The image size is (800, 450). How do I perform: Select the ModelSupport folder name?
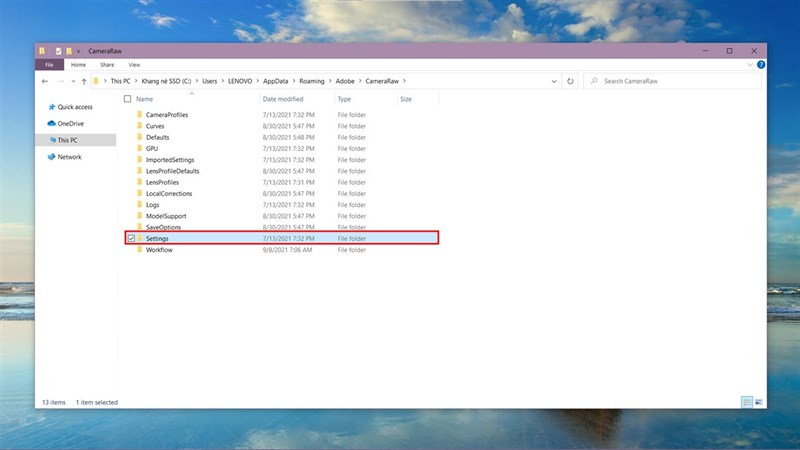click(x=166, y=216)
